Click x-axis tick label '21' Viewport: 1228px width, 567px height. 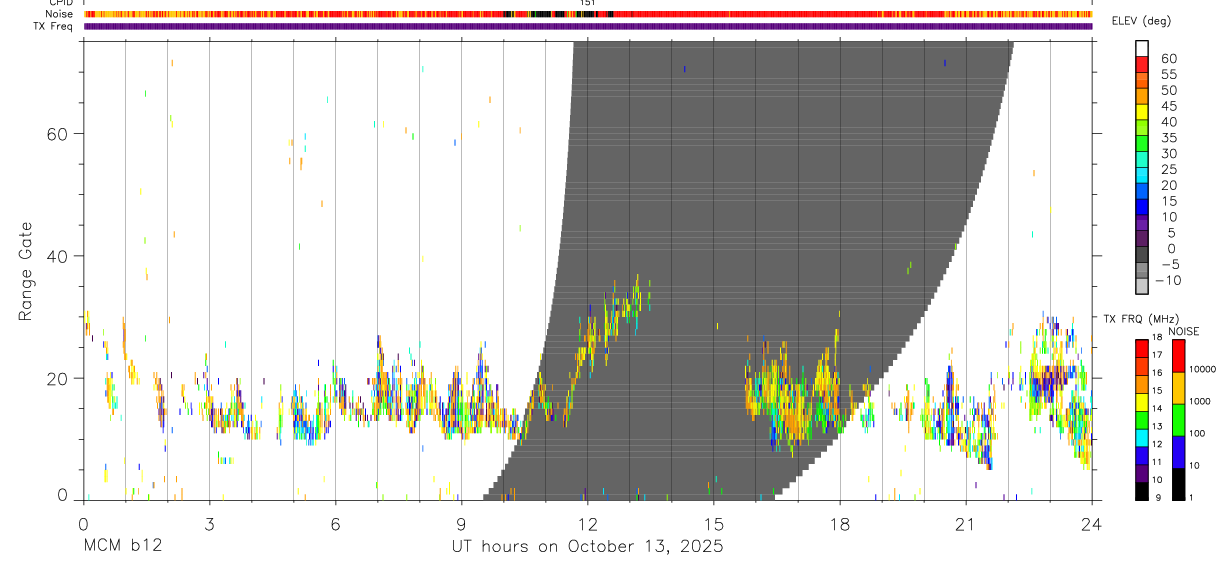click(966, 523)
